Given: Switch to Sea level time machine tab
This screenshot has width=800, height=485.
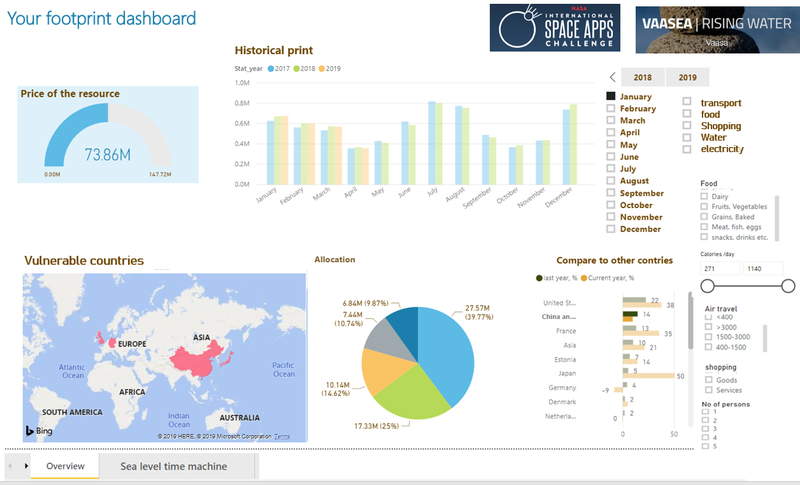Looking at the screenshot, I should (x=173, y=466).
